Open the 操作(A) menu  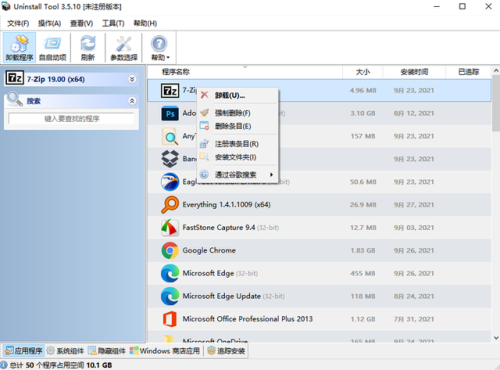(x=49, y=23)
